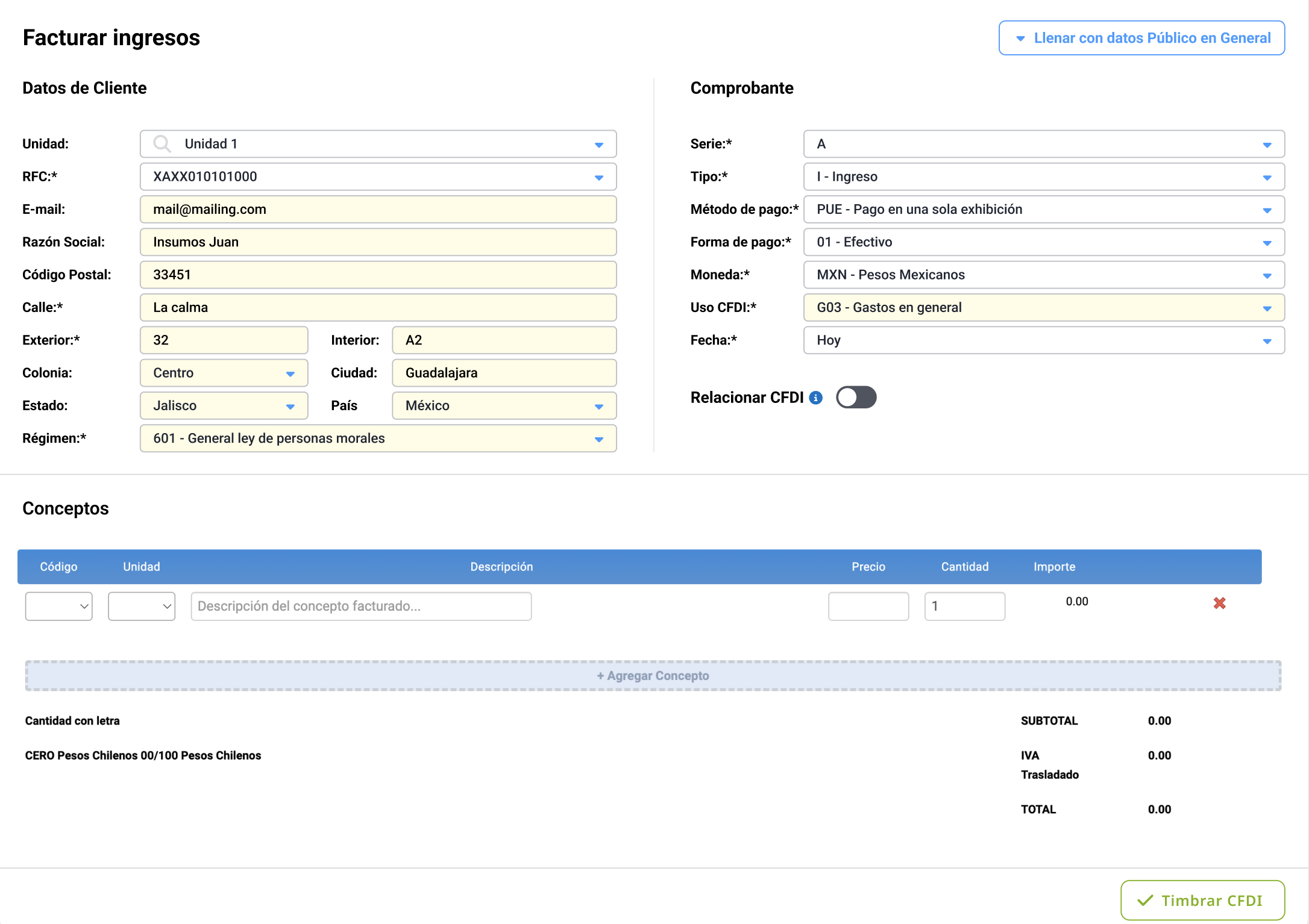Open the Serie dropdown showing A
This screenshot has height=924, width=1309.
click(x=1044, y=144)
